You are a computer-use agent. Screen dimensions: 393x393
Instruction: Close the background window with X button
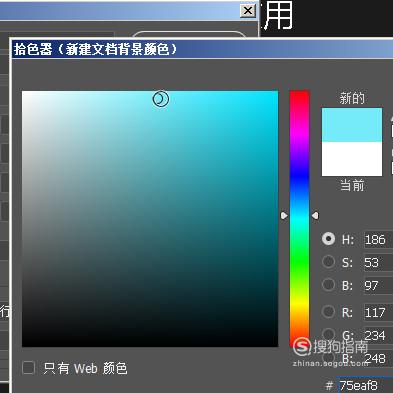tap(248, 11)
